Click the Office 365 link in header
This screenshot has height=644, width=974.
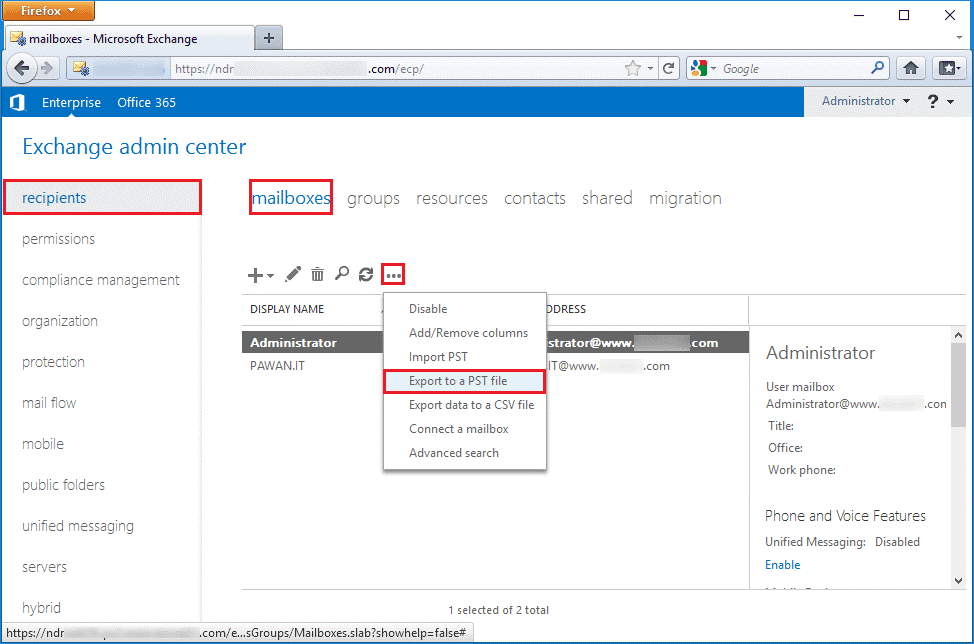point(147,102)
